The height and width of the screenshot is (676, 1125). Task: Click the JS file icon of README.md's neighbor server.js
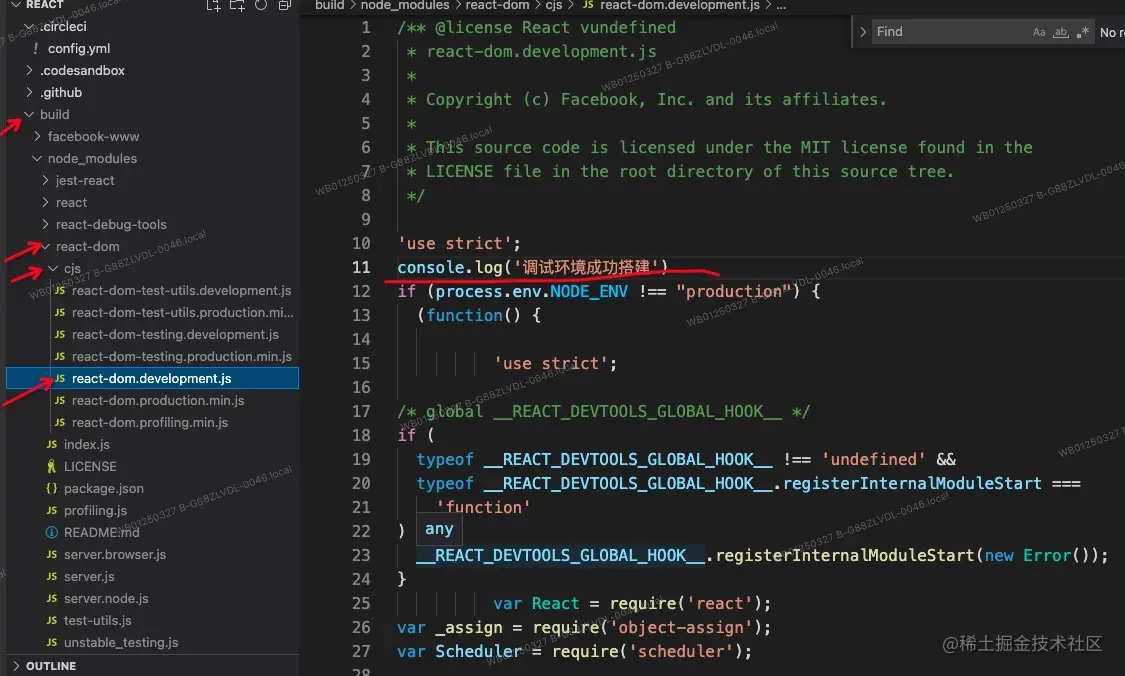tap(52, 577)
